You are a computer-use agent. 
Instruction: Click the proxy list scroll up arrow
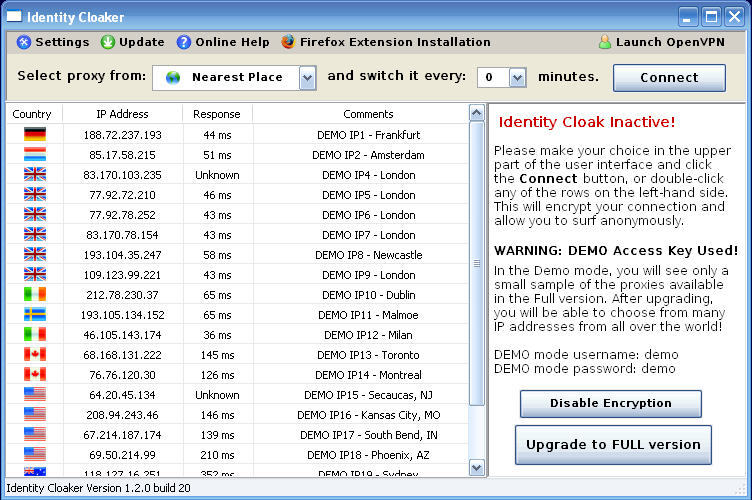click(476, 113)
